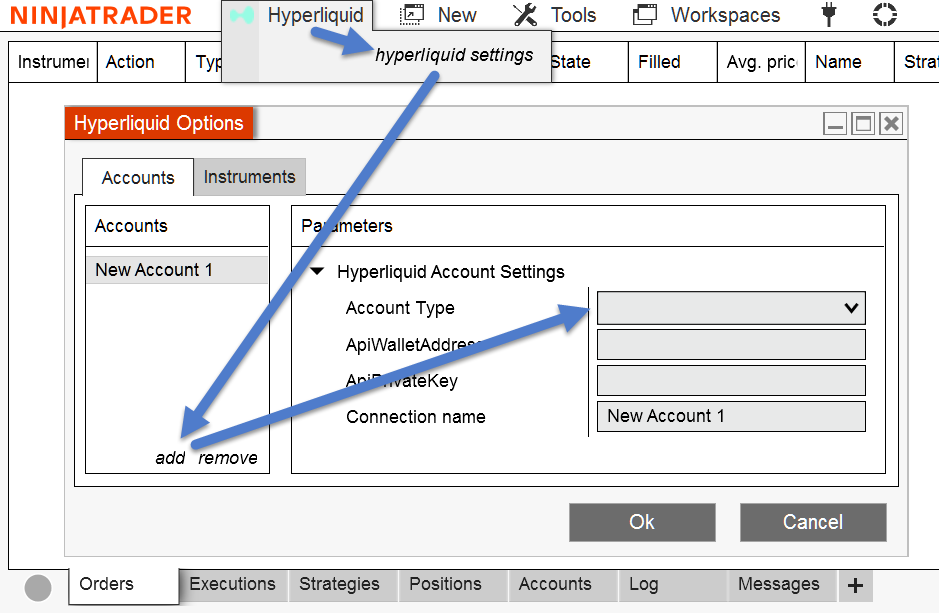This screenshot has width=939, height=613.
Task: Click the Hyperliquid logo icon in menu bar
Action: coord(241,16)
